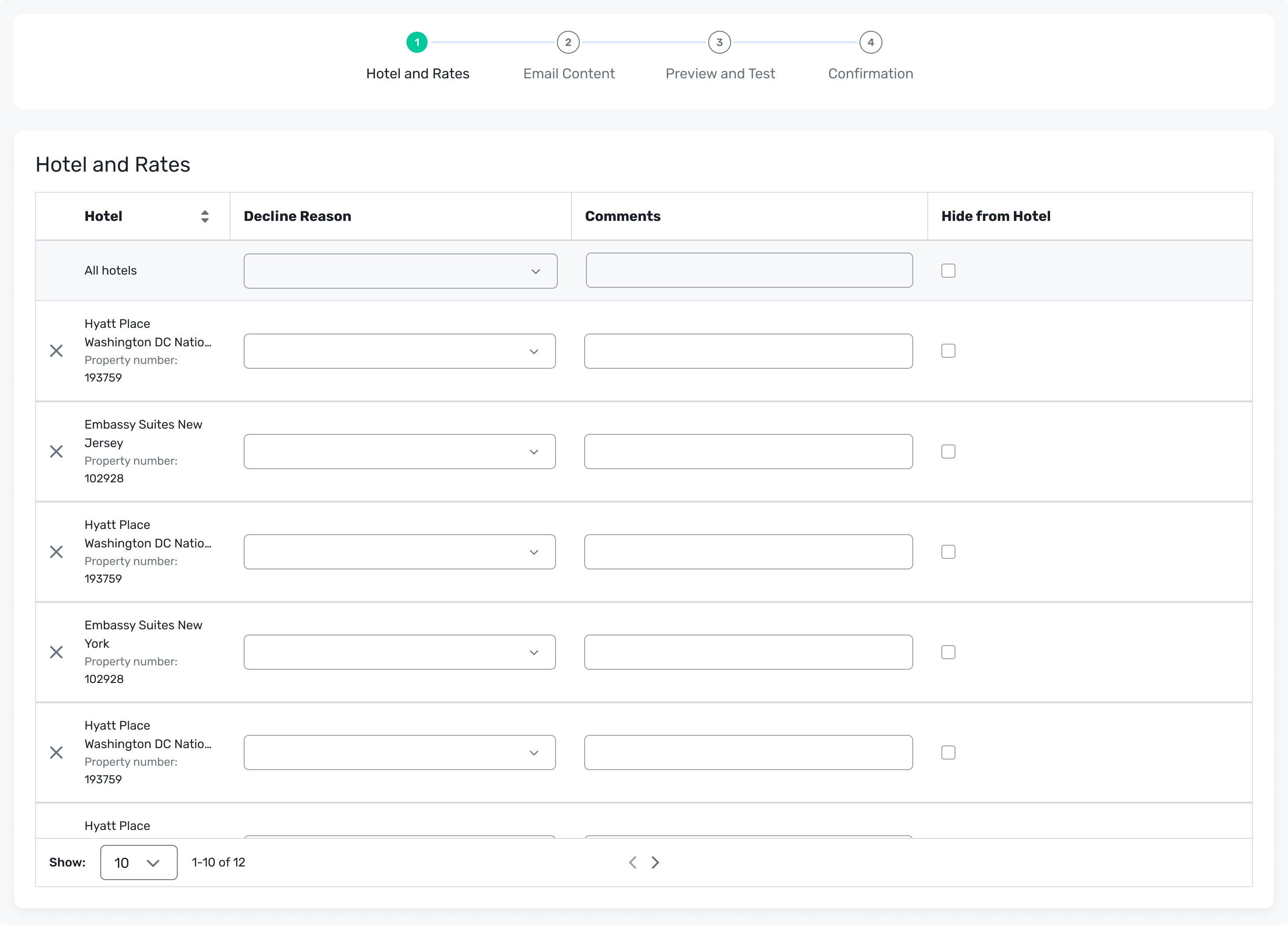Expand Decline Reason for Embassy Suites New Jersey

point(400,451)
